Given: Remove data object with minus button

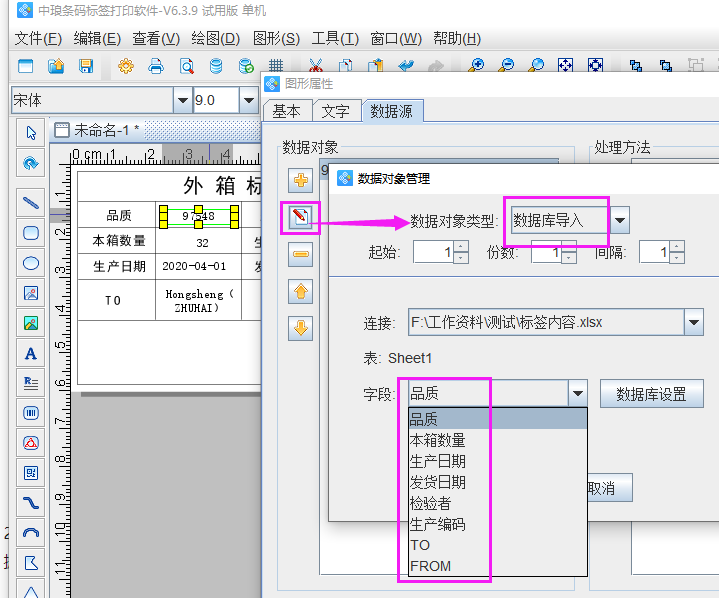Looking at the screenshot, I should tap(300, 254).
